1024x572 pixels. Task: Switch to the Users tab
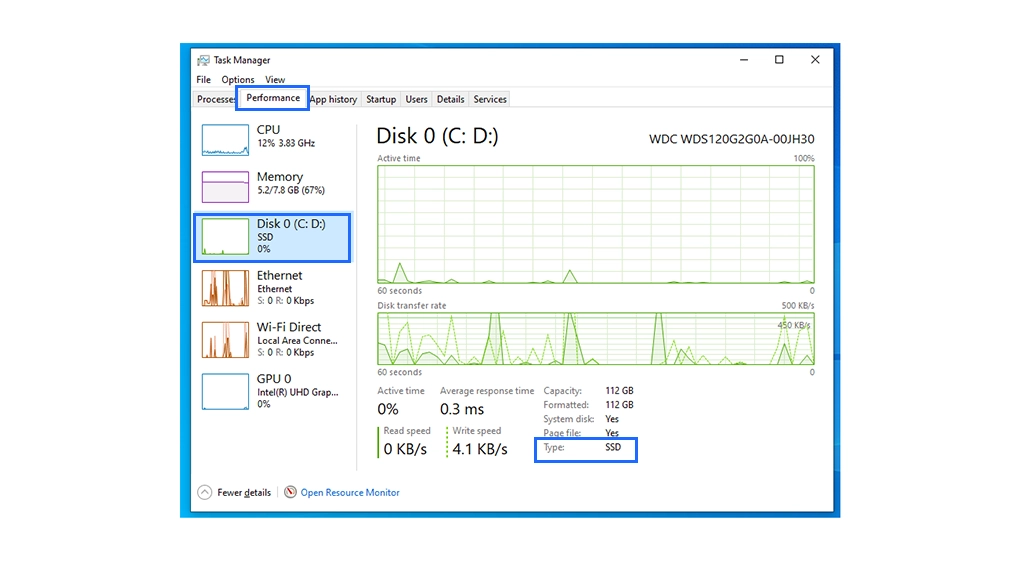pyautogui.click(x=416, y=99)
